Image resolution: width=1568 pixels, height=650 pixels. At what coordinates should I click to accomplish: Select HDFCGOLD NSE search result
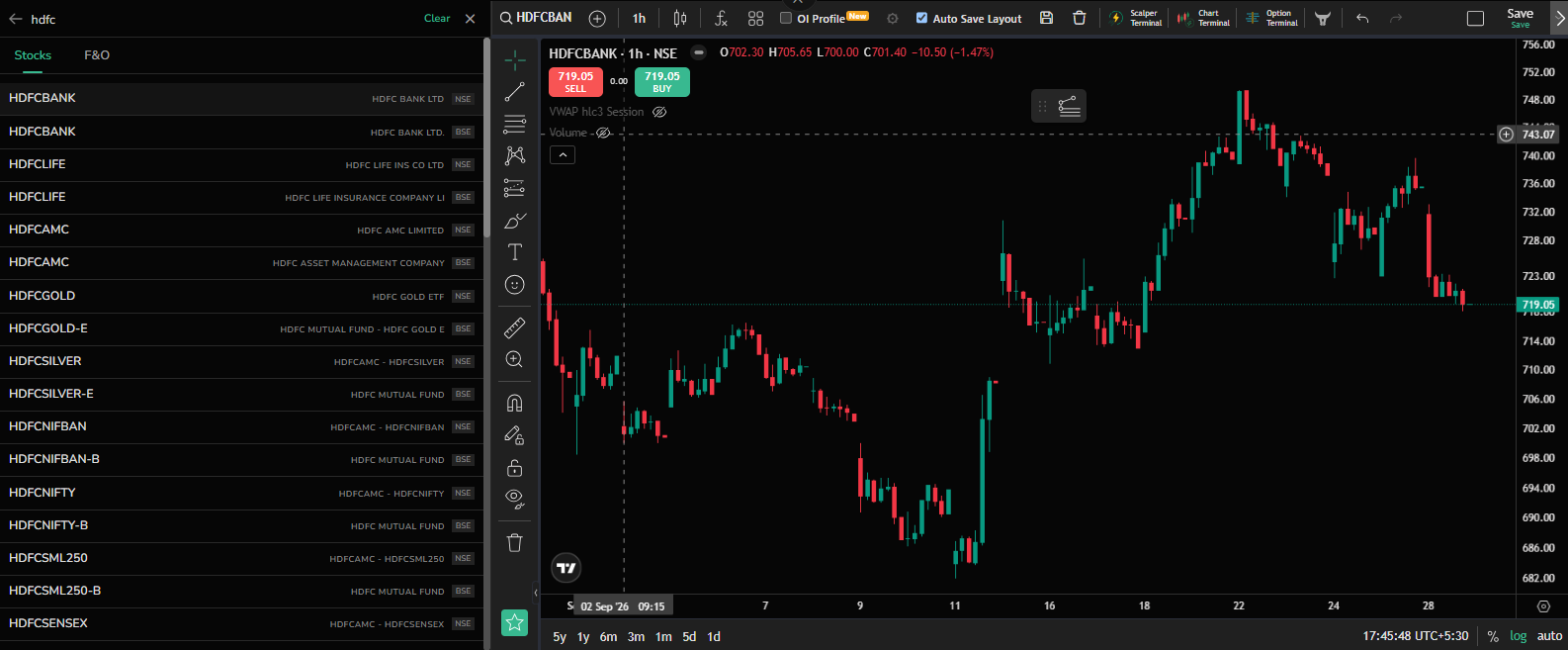click(x=241, y=296)
